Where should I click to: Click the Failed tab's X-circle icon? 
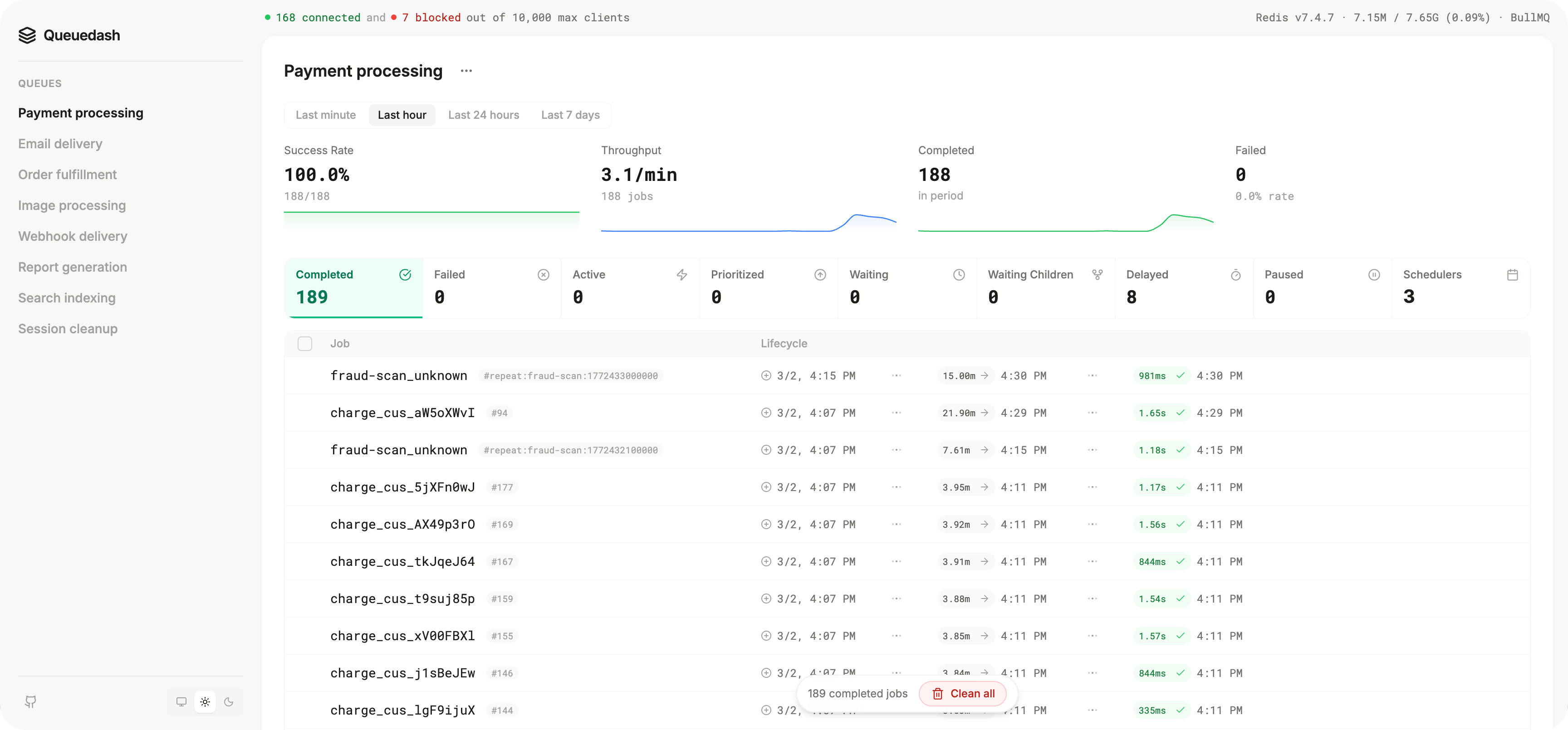544,275
